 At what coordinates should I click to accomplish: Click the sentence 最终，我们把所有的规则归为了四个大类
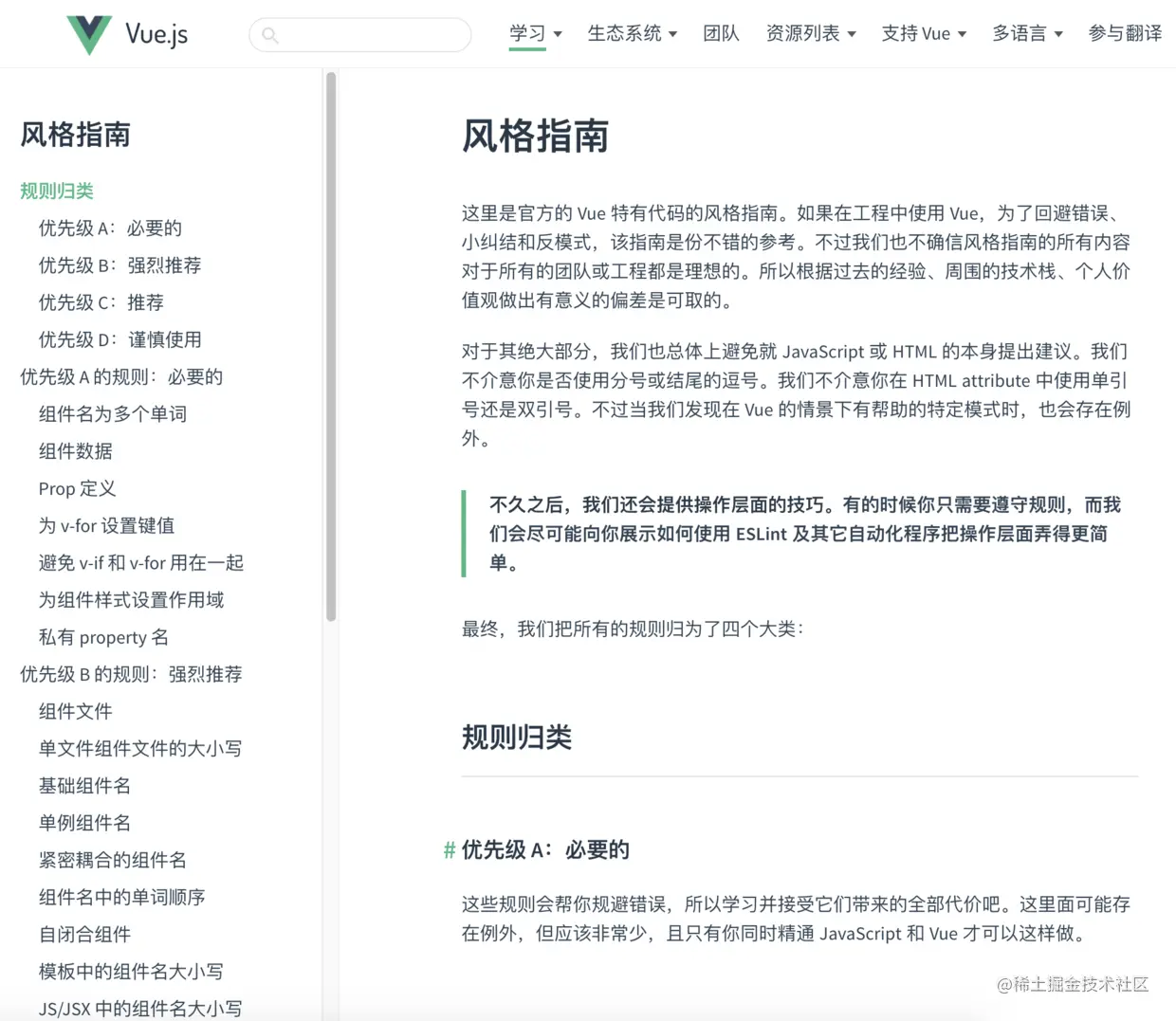[x=633, y=629]
